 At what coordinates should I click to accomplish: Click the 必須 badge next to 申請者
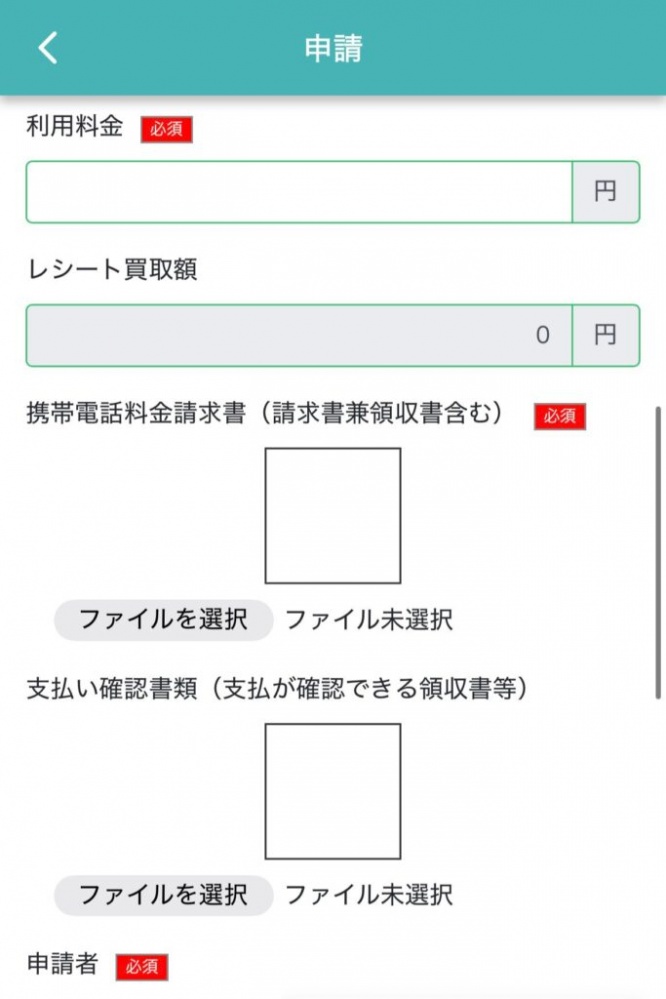tap(142, 967)
